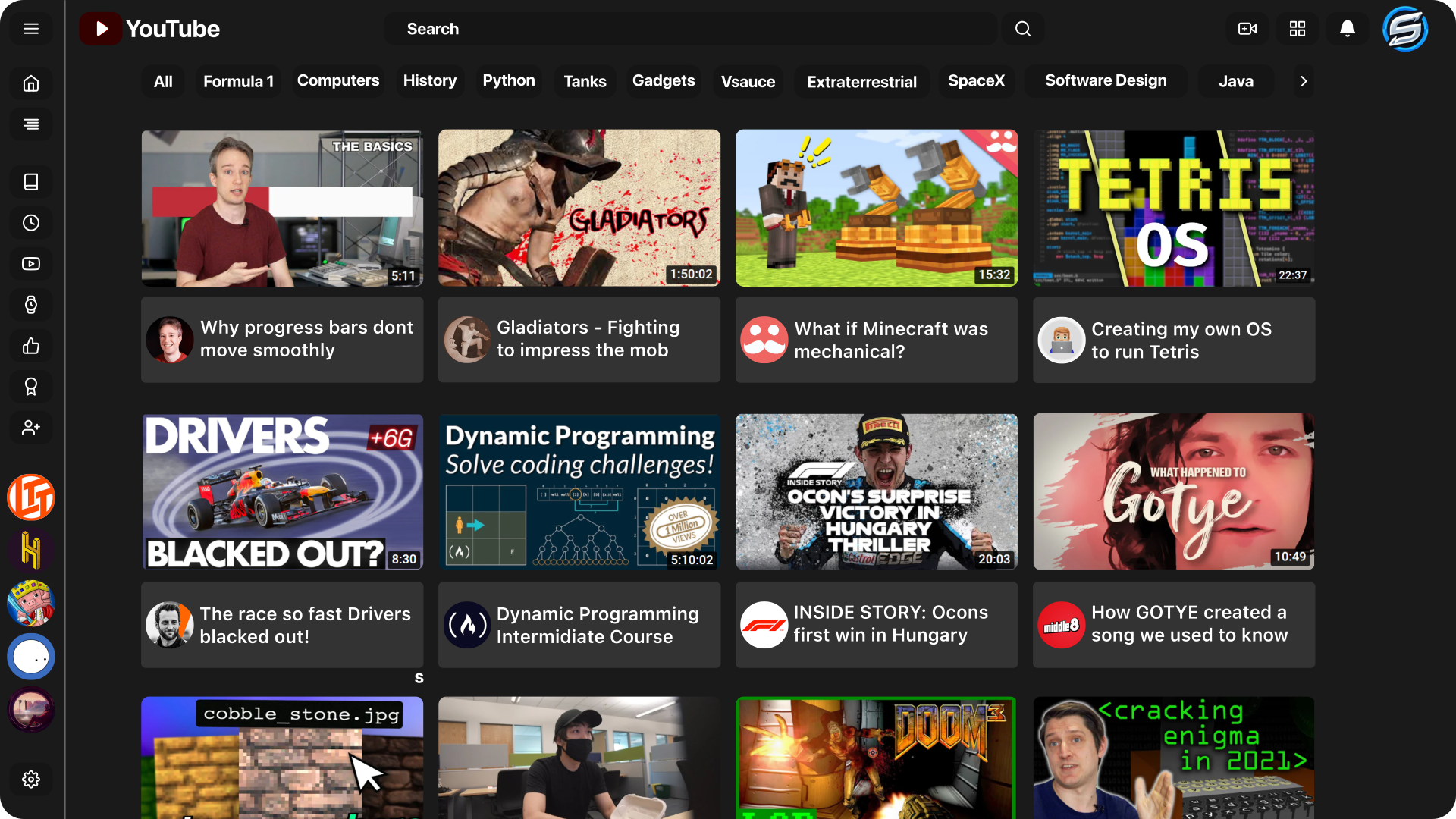Filter by SpaceX category chip

(x=976, y=81)
